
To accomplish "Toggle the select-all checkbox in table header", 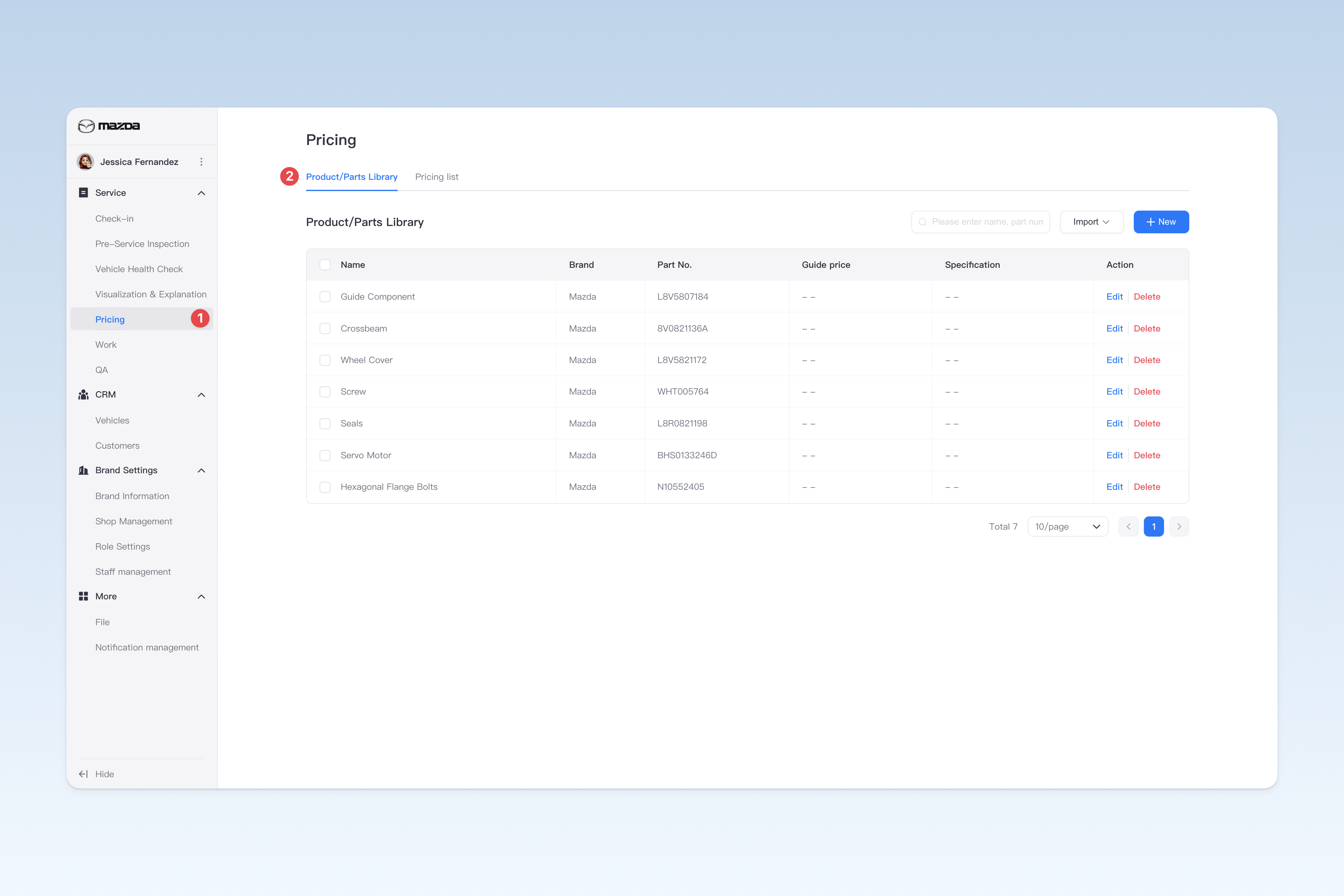I will (325, 264).
